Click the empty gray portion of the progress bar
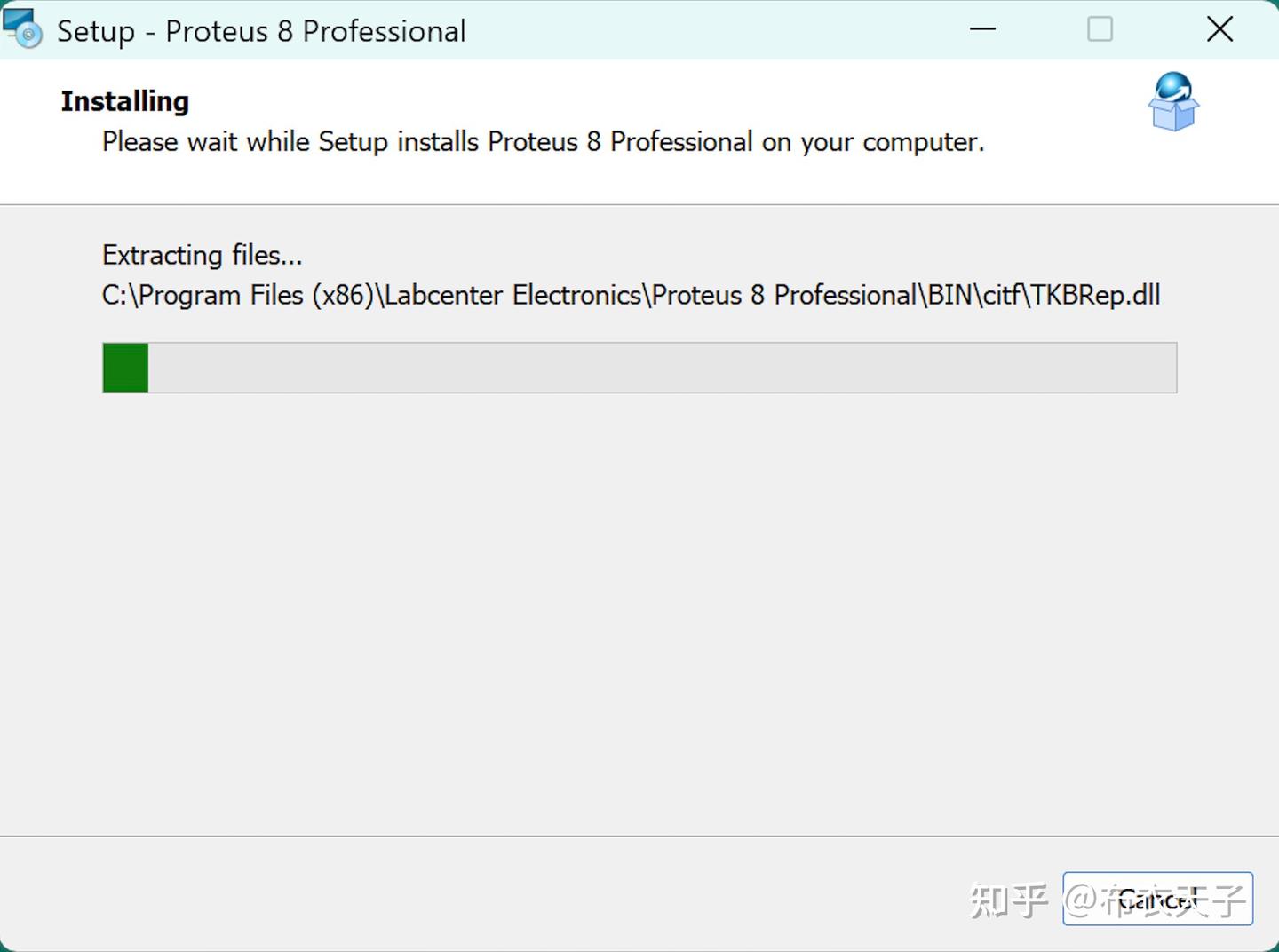Screen dimensions: 1279x952 click(666, 367)
